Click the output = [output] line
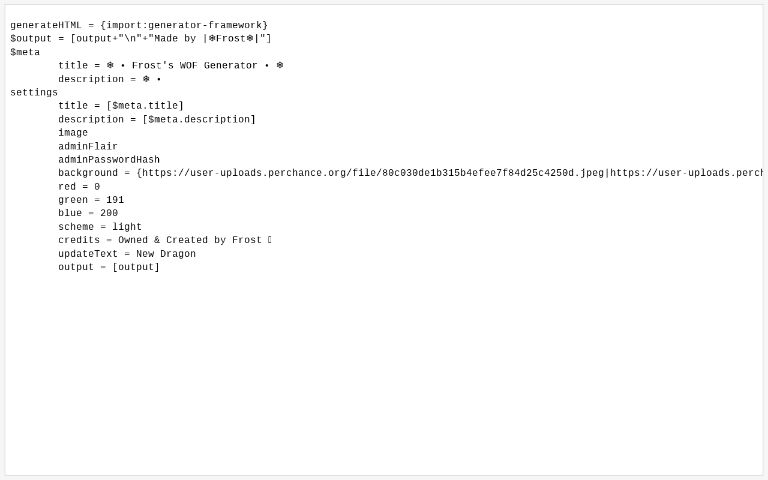Screen dimensions: 768x480 pyautogui.click(x=109, y=266)
